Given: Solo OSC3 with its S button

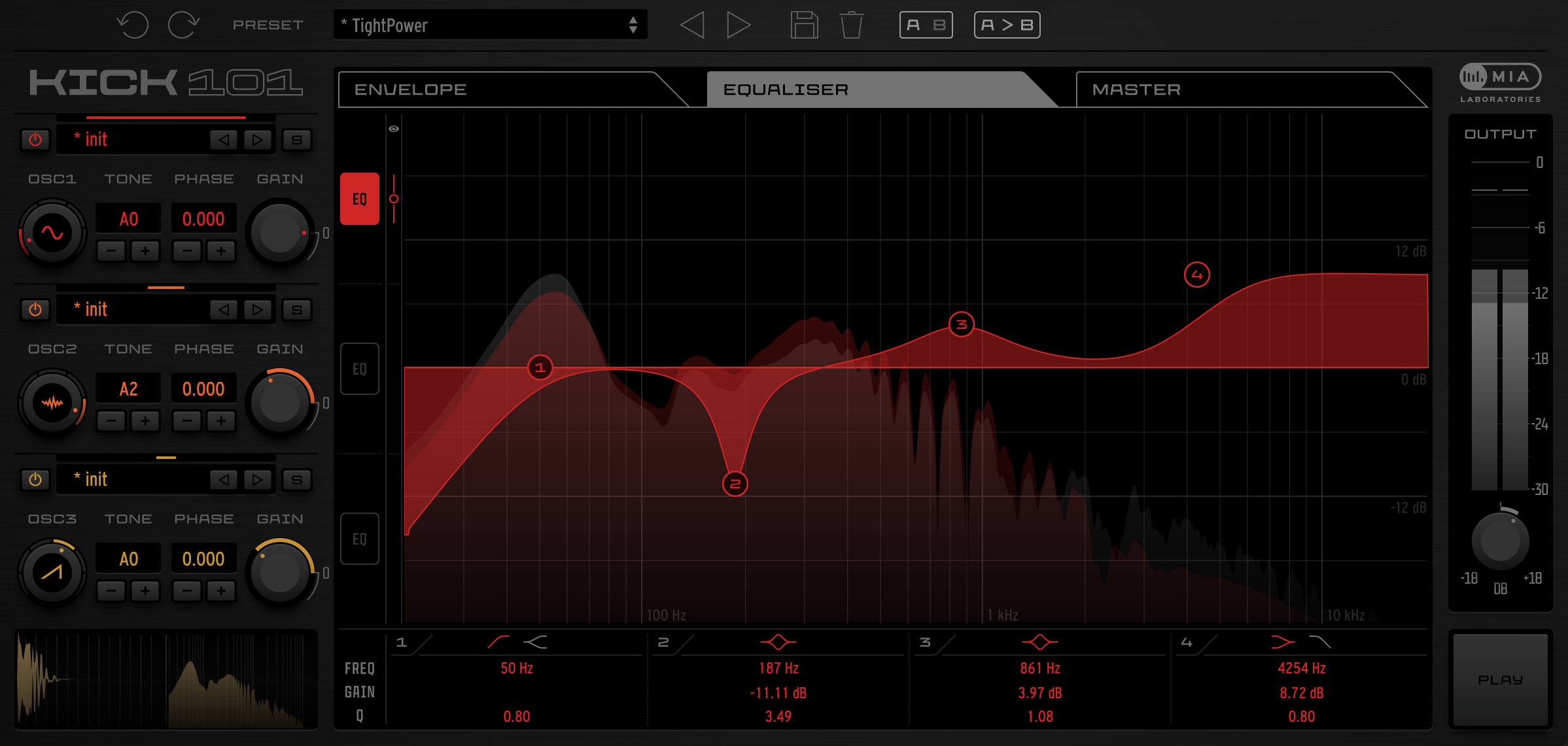Looking at the screenshot, I should 298,479.
